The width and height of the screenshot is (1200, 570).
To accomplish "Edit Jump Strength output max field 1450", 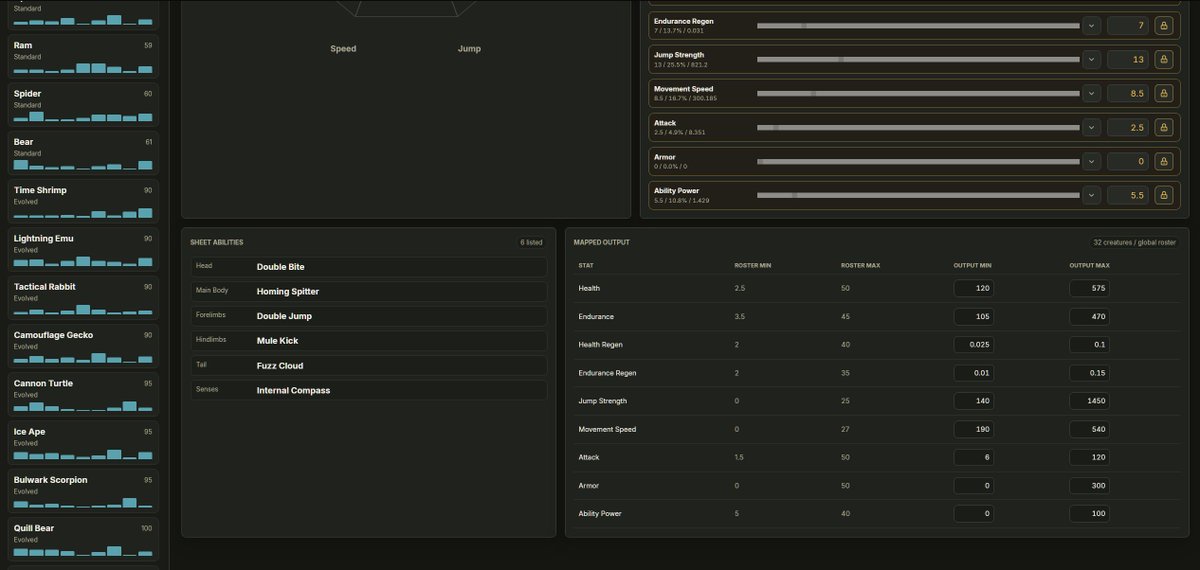I will click(x=1089, y=401).
